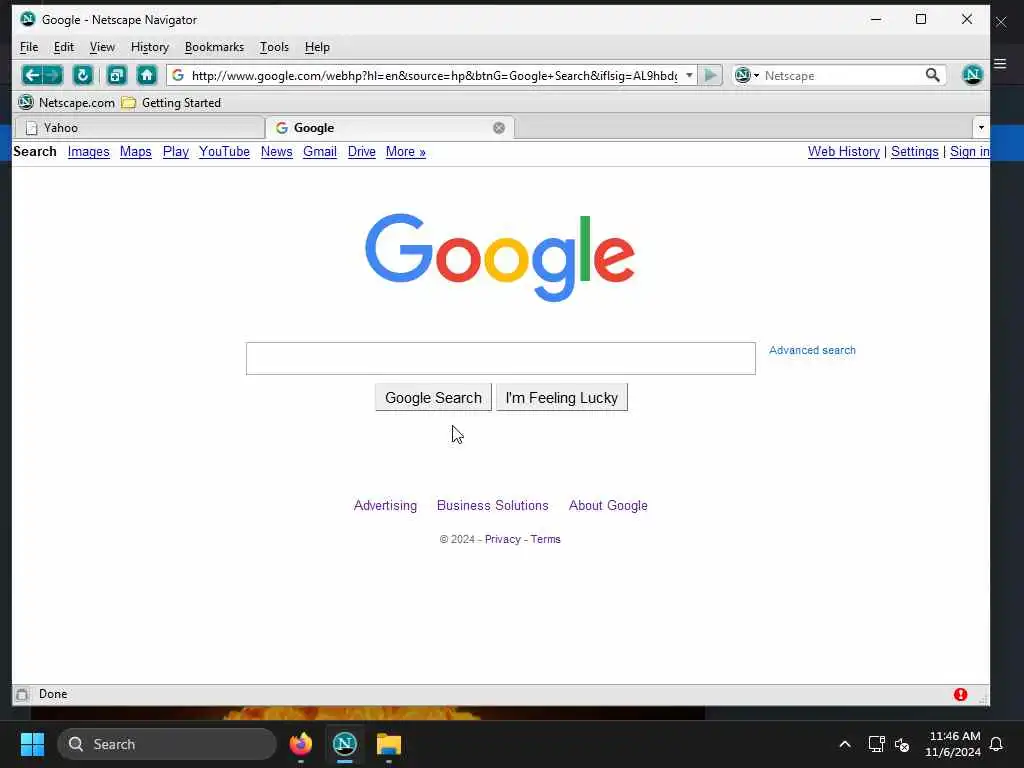Click the muted volume tray icon
1024x768 pixels.
click(x=902, y=744)
